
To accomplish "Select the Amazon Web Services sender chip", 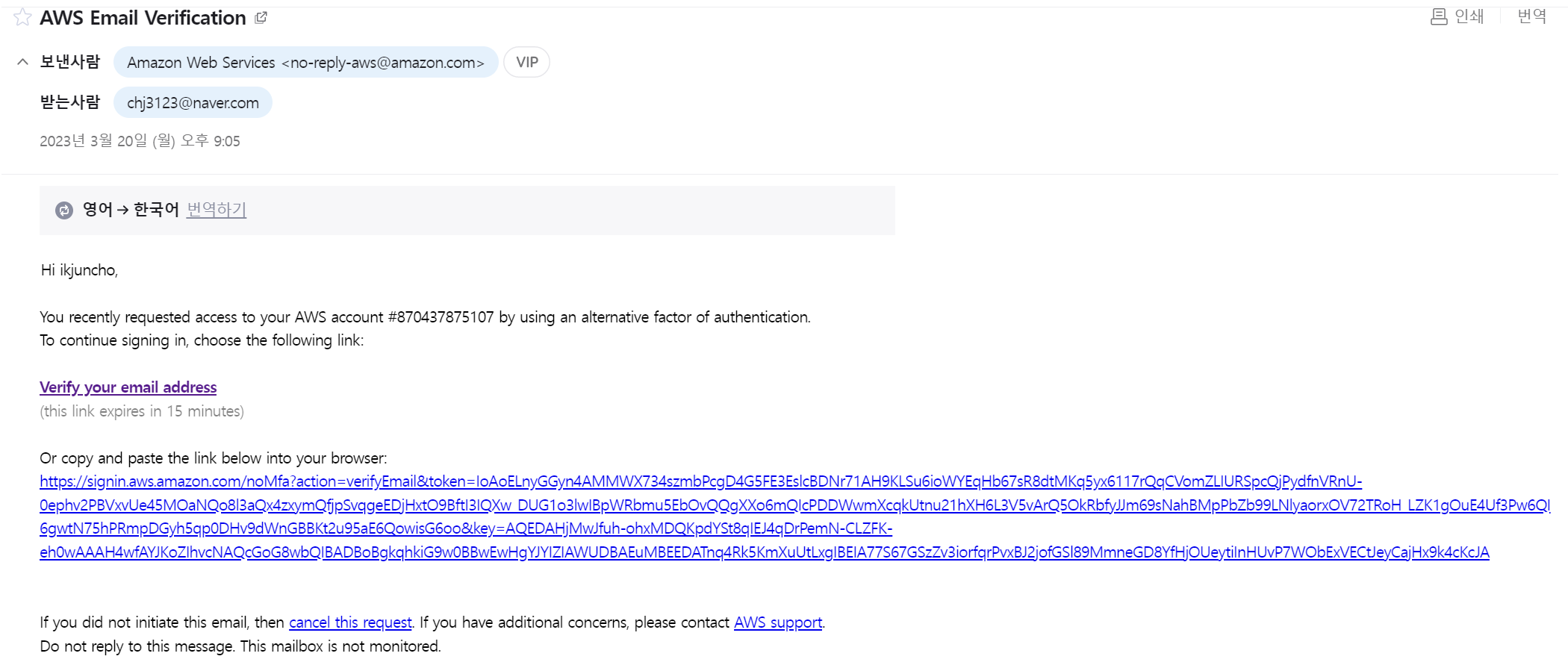I will [305, 62].
